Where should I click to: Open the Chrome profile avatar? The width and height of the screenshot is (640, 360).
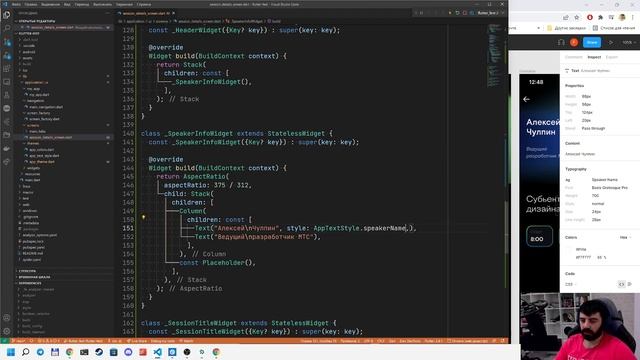[x=622, y=18]
